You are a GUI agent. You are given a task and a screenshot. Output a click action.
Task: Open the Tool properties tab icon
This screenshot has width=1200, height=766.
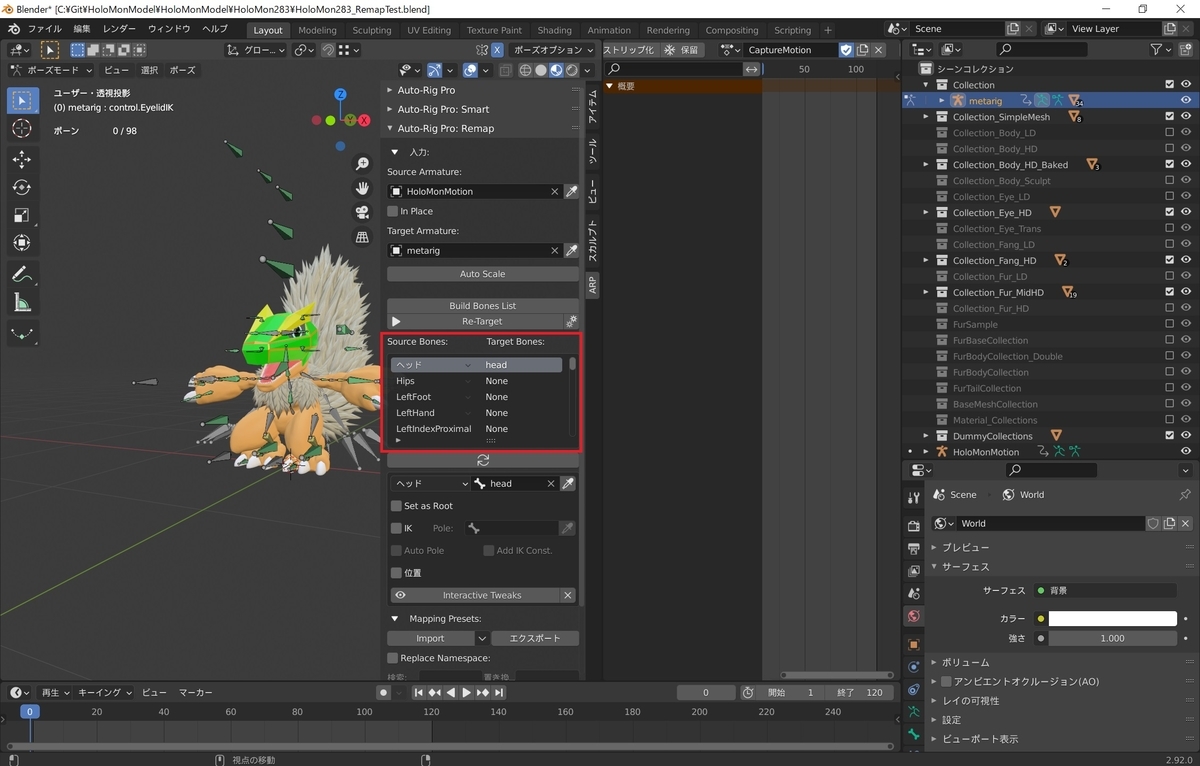pyautogui.click(x=913, y=498)
